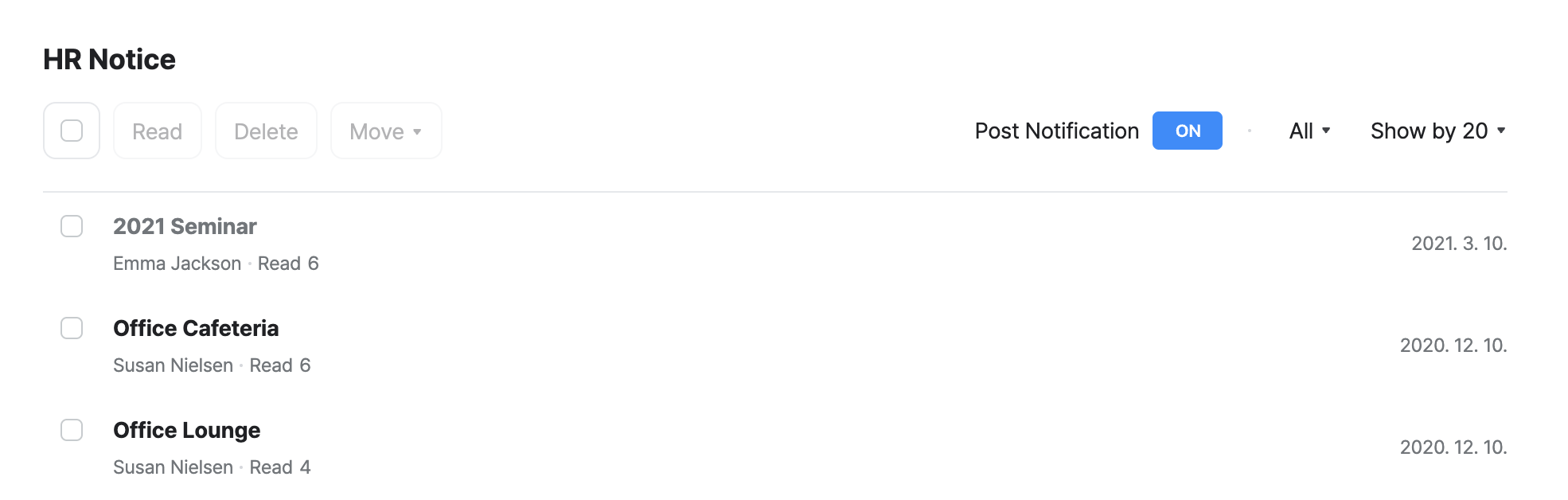Open the Move dropdown menu
The image size is (1568, 500).
pos(386,131)
